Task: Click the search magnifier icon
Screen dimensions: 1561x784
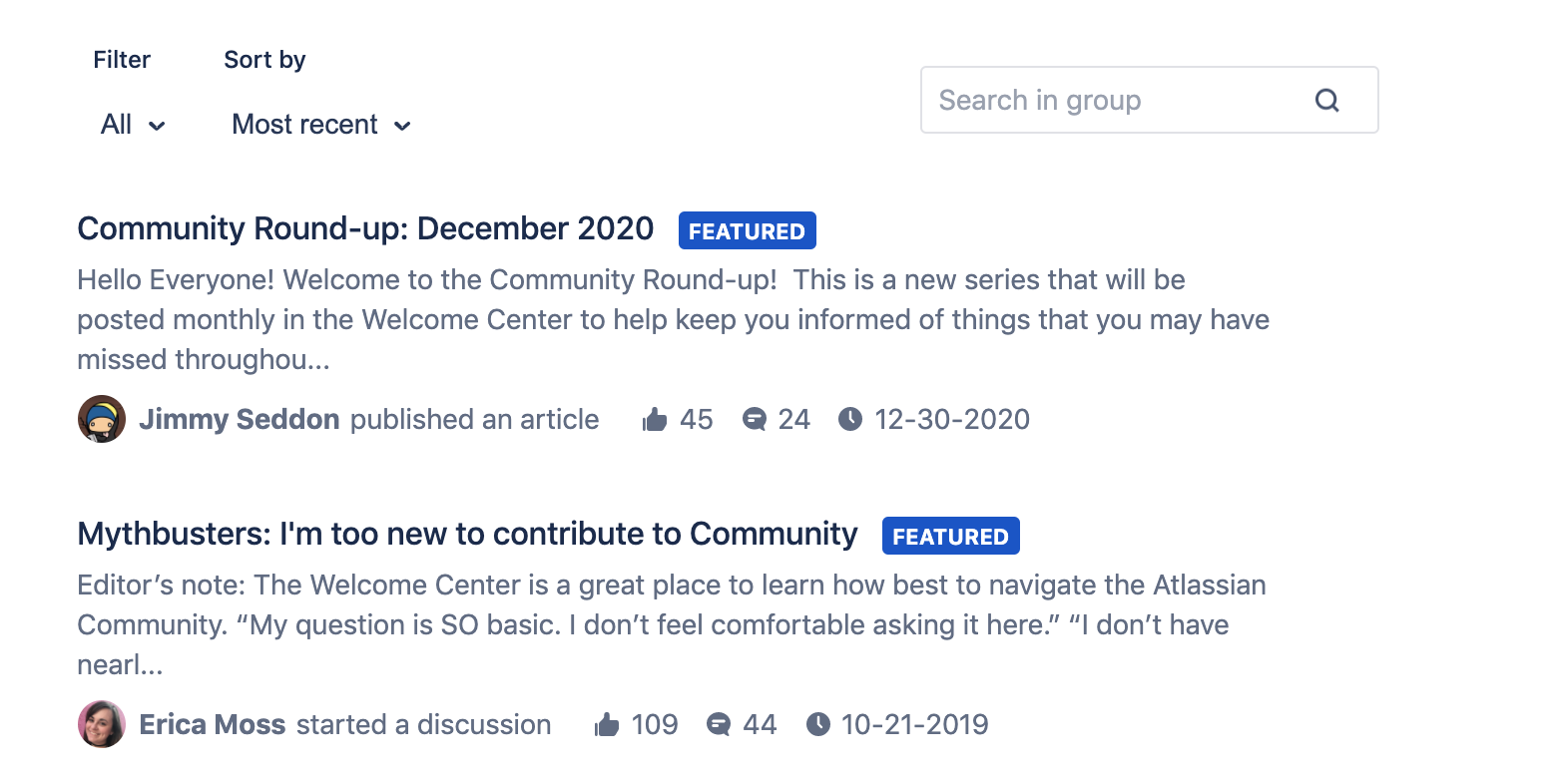Action: pyautogui.click(x=1326, y=100)
